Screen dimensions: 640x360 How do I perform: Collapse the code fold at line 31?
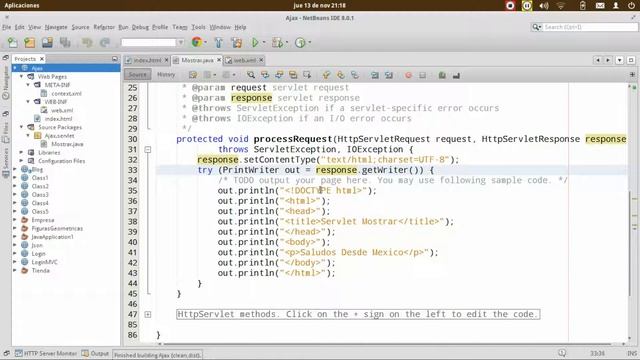coord(148,149)
